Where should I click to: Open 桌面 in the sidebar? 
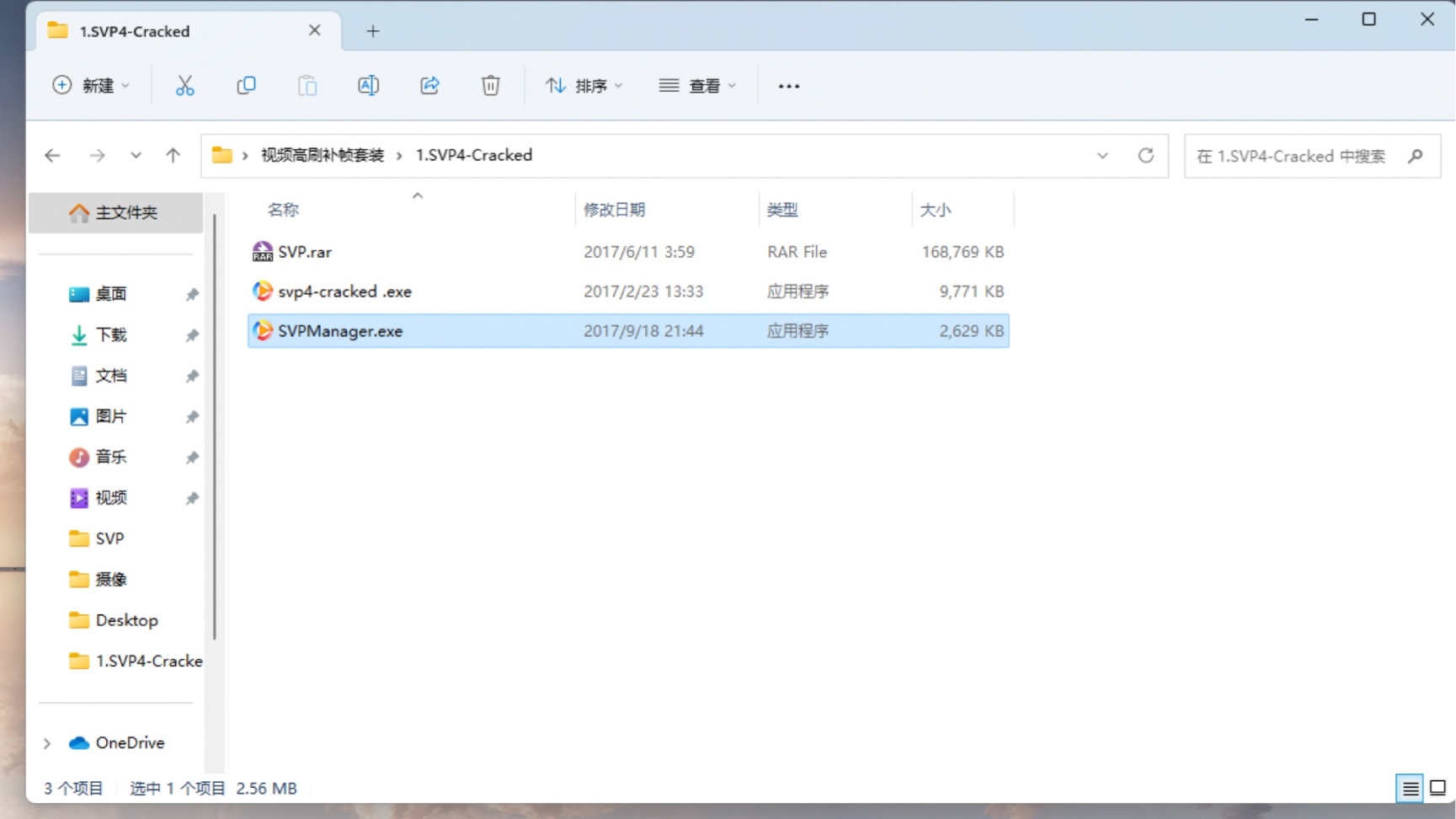click(110, 294)
